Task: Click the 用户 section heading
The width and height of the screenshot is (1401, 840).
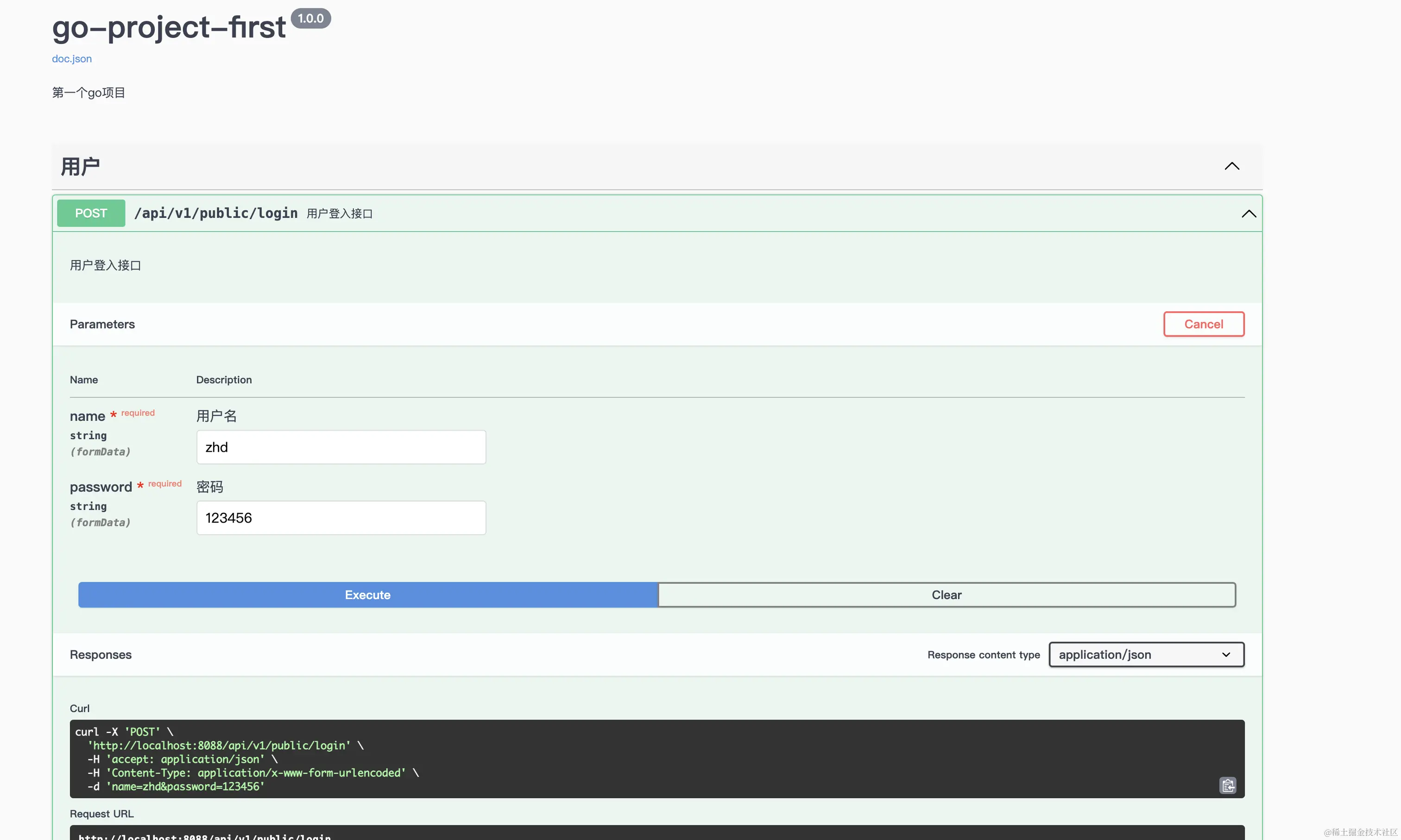Action: tap(80, 166)
